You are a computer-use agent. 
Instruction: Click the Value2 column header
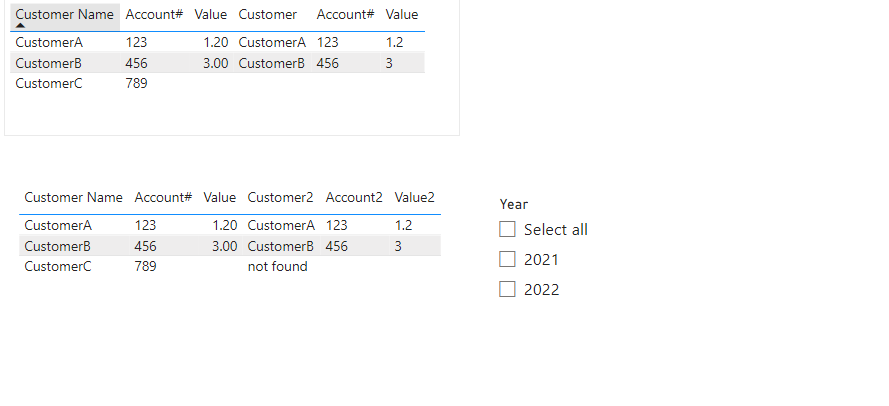414,197
